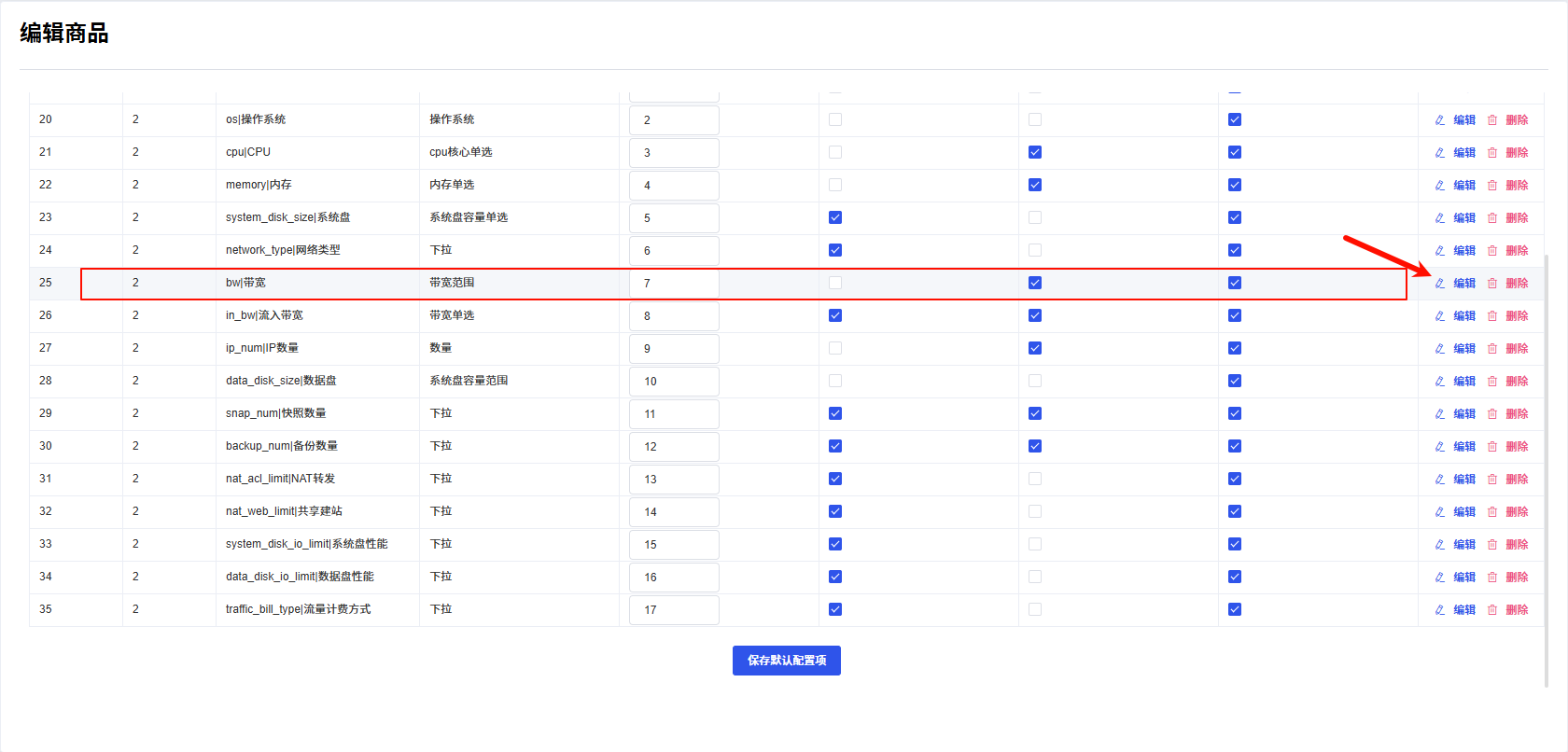The height and width of the screenshot is (752, 1568).
Task: Check the middle checkbox in nat_web_limit|共享建站 row
Action: coord(1035,511)
